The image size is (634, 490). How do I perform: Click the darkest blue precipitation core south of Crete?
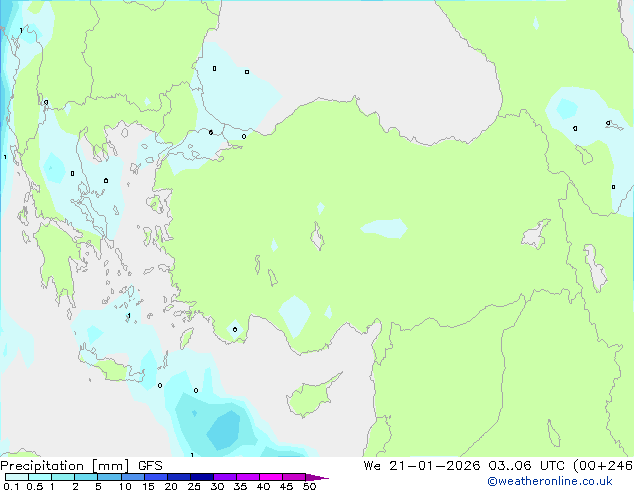tap(225, 431)
